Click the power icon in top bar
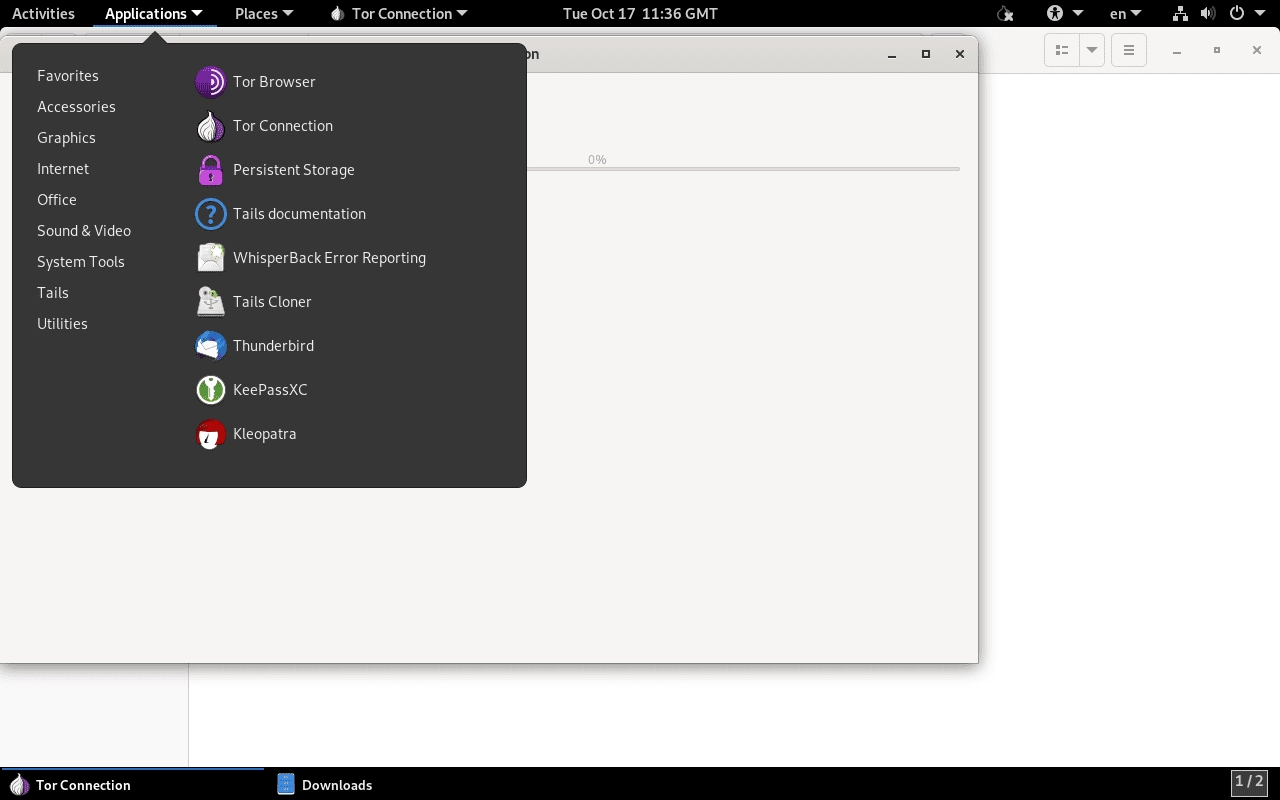Viewport: 1280px width, 800px height. pos(1237,14)
